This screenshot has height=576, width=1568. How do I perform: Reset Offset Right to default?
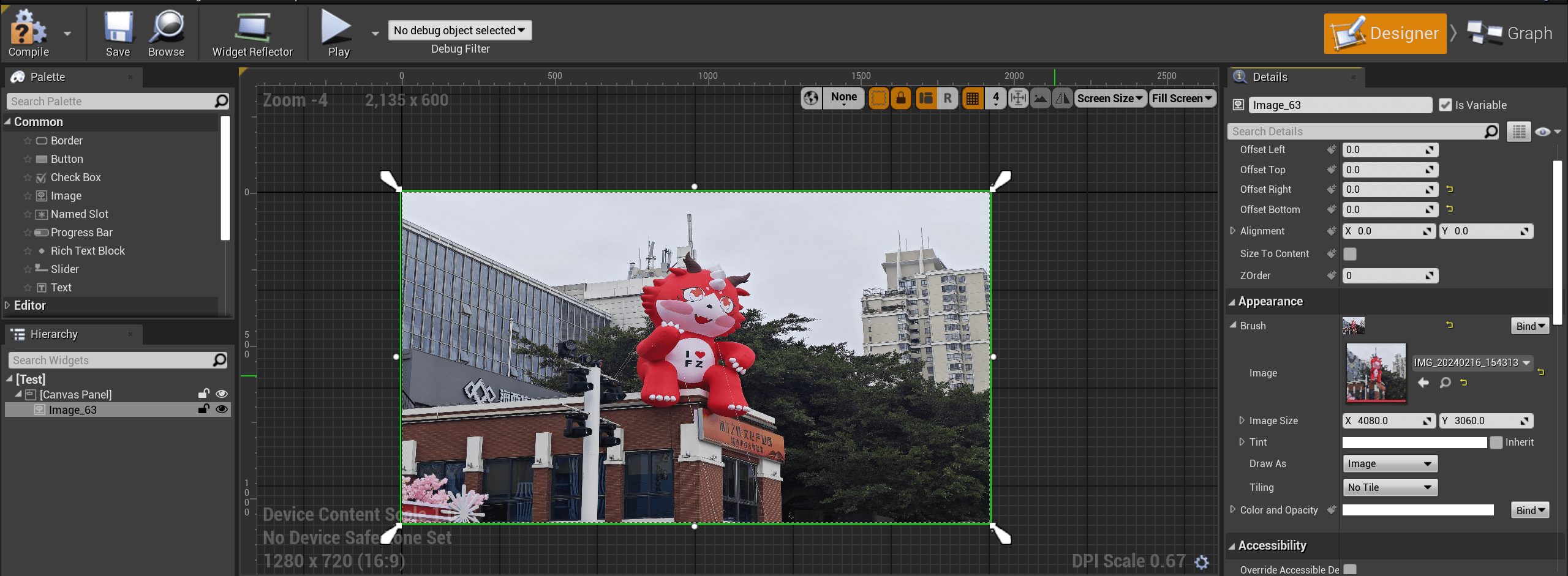tap(1450, 189)
